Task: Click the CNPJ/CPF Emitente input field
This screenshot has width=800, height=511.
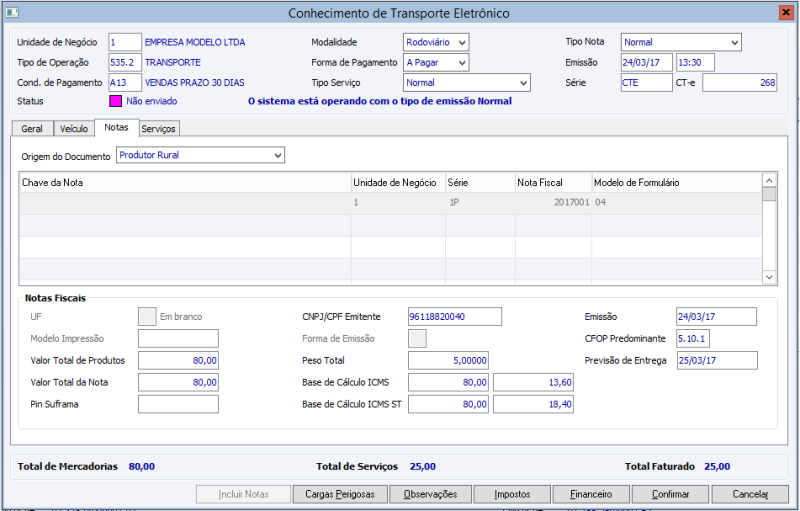Action: 454,316
